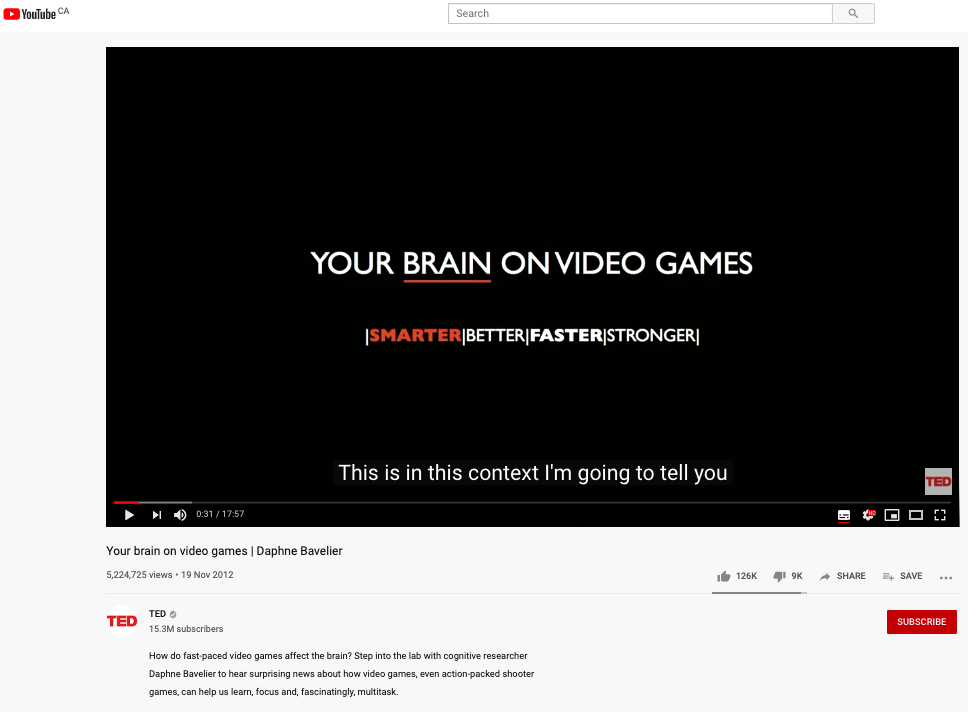The height and width of the screenshot is (712, 968).
Task: Seek using the video progress bar
Action: pos(532,502)
